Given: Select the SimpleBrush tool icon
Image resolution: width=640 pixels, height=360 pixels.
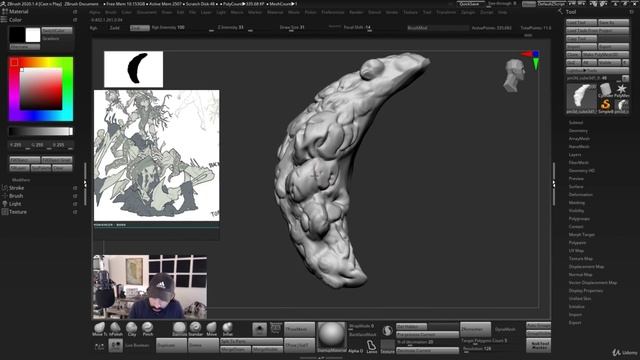Looking at the screenshot, I should tap(605, 106).
